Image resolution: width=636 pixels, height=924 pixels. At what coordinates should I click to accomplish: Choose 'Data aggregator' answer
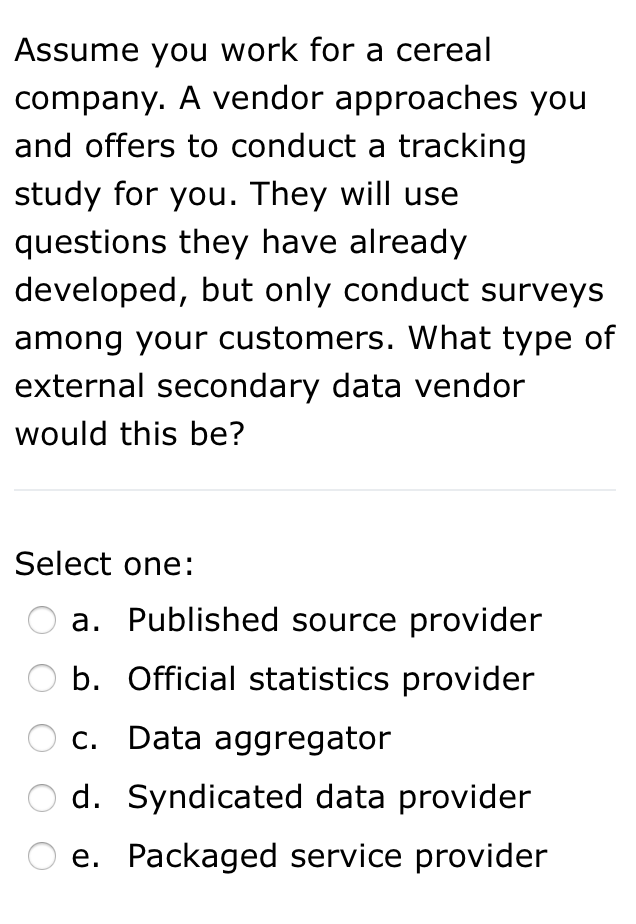(x=257, y=738)
